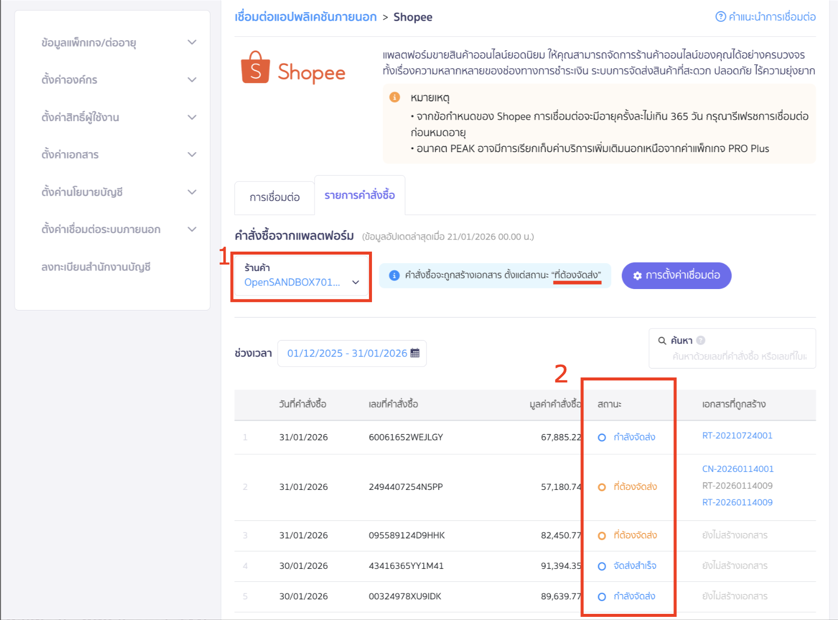The image size is (838, 620).
Task: Click the blue จัดส่งสำเร็จ status icon on row 4
Action: [603, 565]
